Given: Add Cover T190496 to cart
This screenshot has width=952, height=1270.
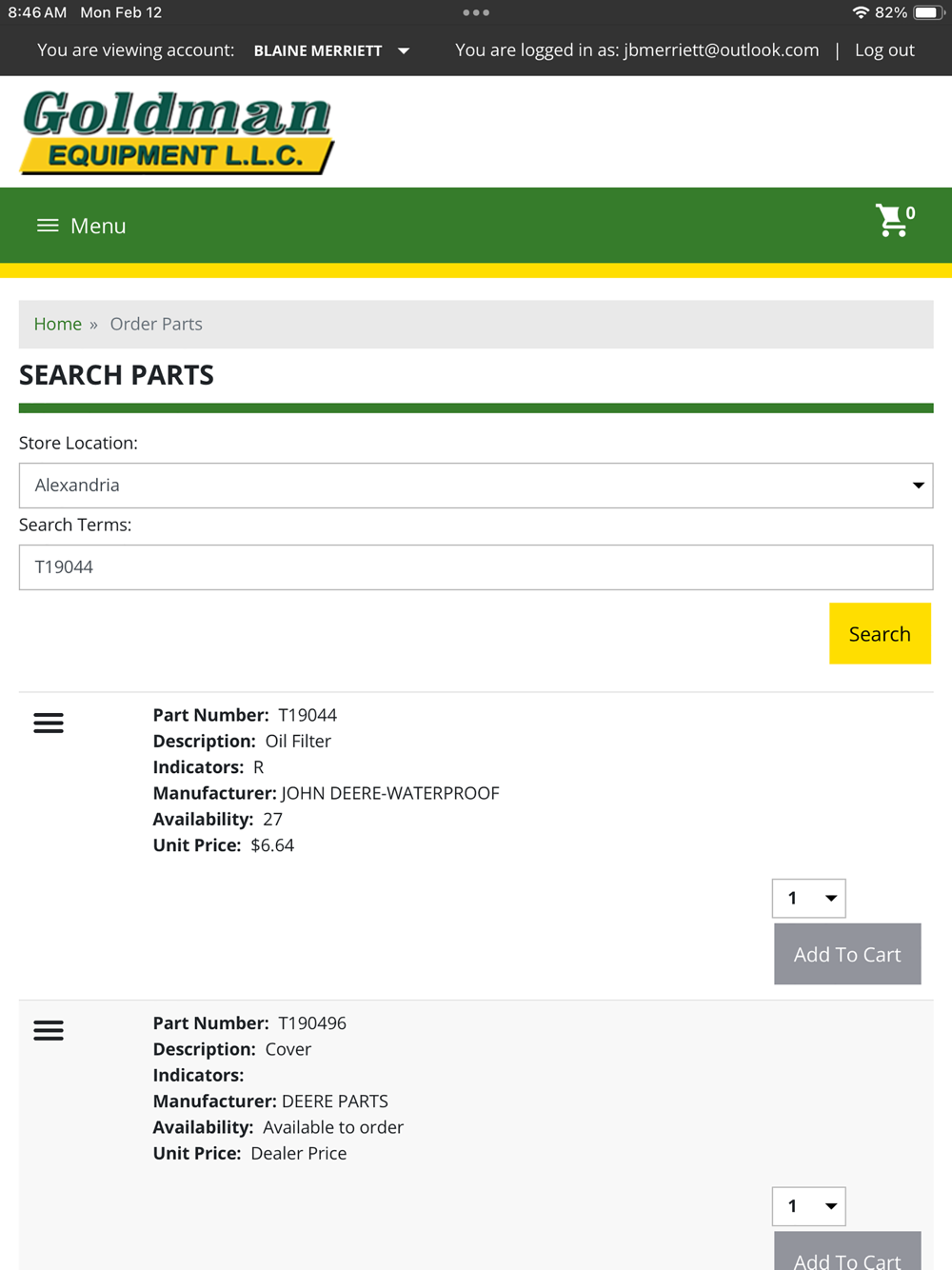Looking at the screenshot, I should click(x=847, y=1252).
